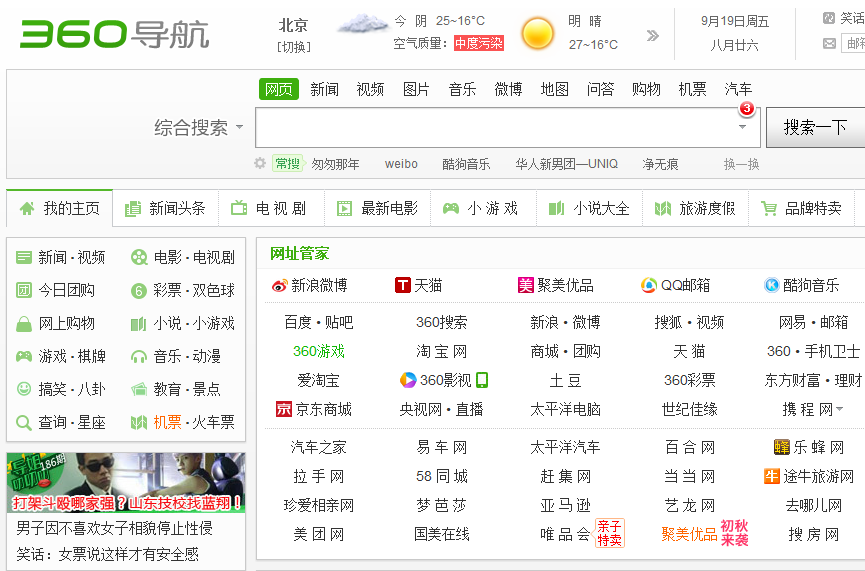Viewport: 865px width, 571px height.
Task: Click the red 京东商城 icon
Action: pos(284,409)
